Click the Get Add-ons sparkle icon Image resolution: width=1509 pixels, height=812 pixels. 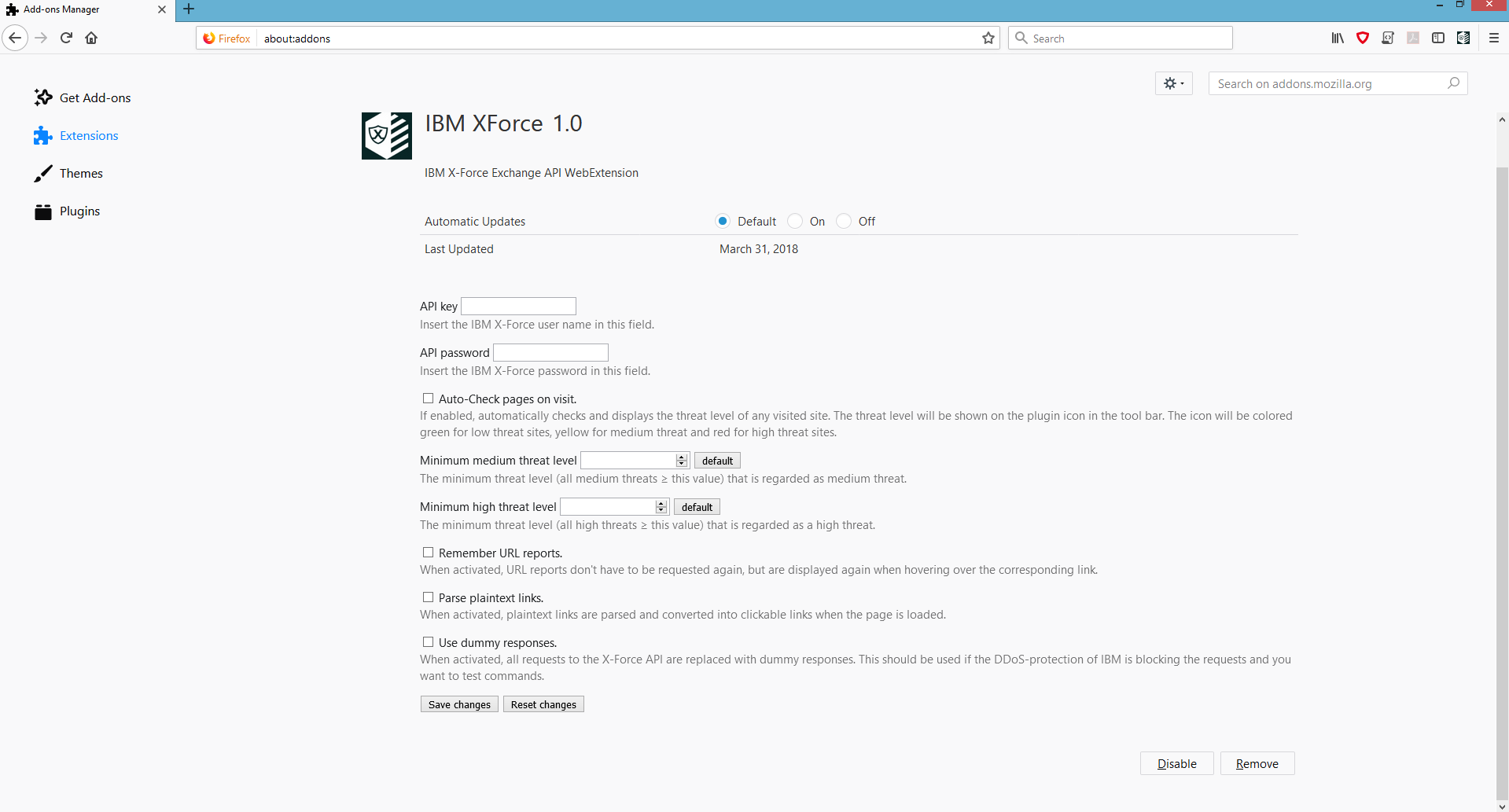click(43, 97)
